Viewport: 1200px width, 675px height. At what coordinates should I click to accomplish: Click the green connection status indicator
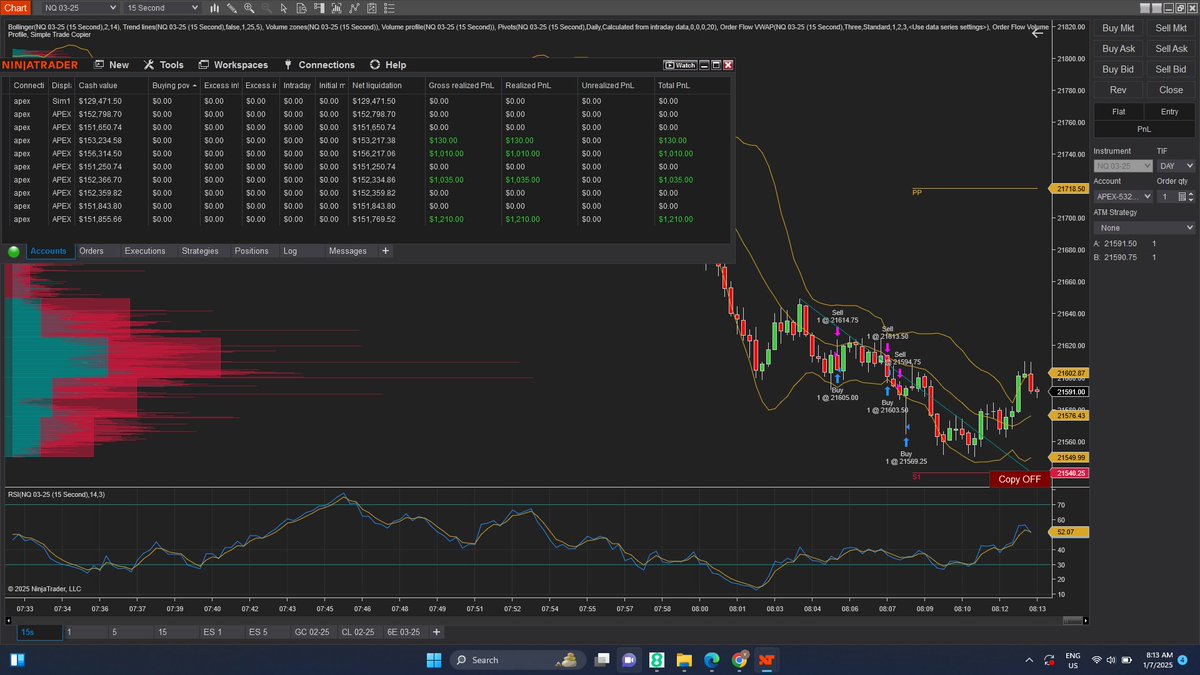point(14,252)
